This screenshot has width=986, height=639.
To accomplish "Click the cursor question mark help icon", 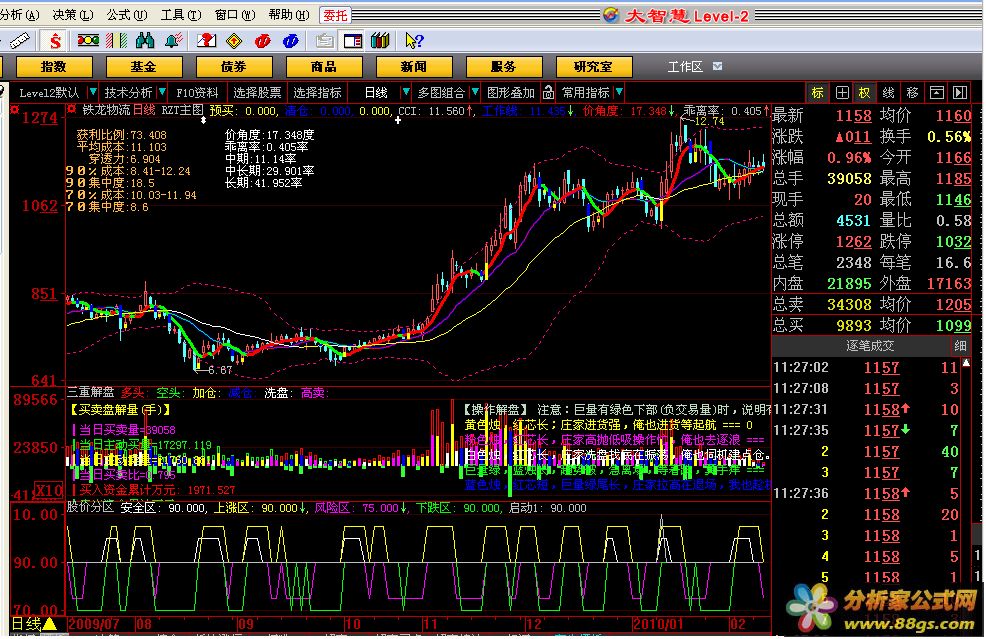I will (414, 42).
